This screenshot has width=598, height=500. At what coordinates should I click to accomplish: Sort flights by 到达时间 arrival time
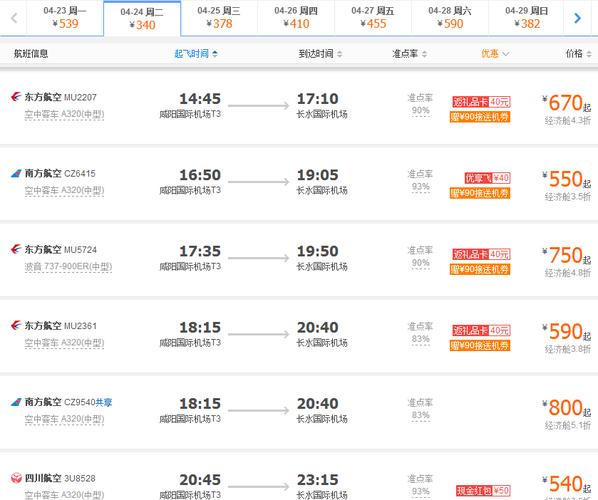pyautogui.click(x=320, y=54)
